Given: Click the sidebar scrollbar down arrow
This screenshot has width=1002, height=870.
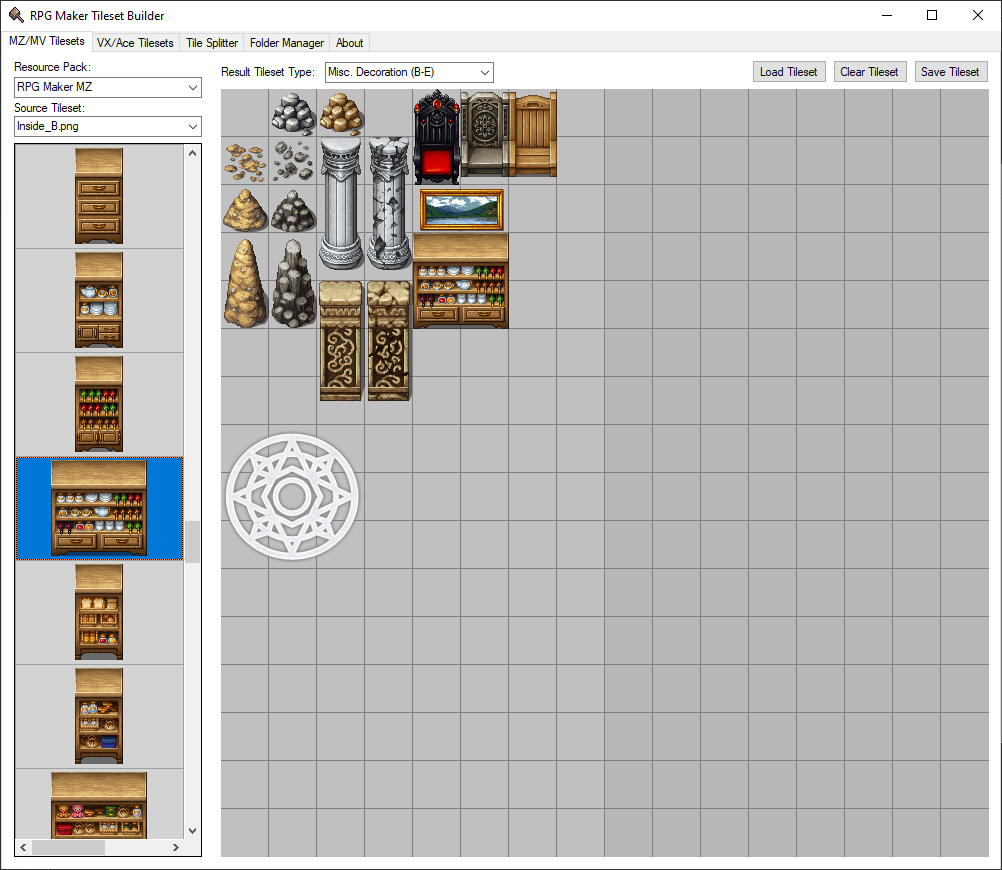Looking at the screenshot, I should point(192,831).
